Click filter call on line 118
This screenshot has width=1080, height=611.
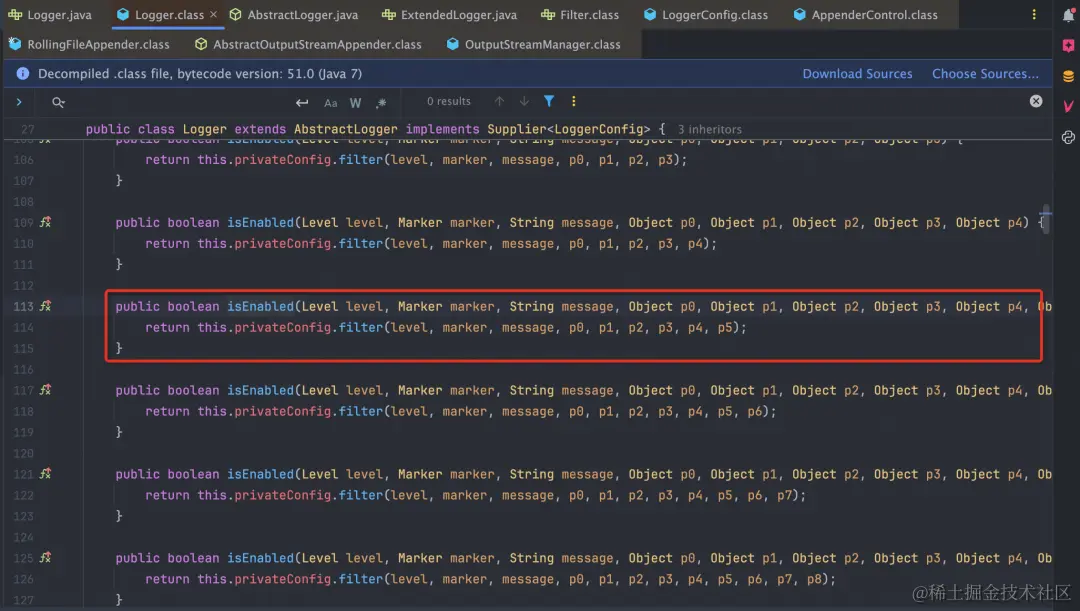360,411
